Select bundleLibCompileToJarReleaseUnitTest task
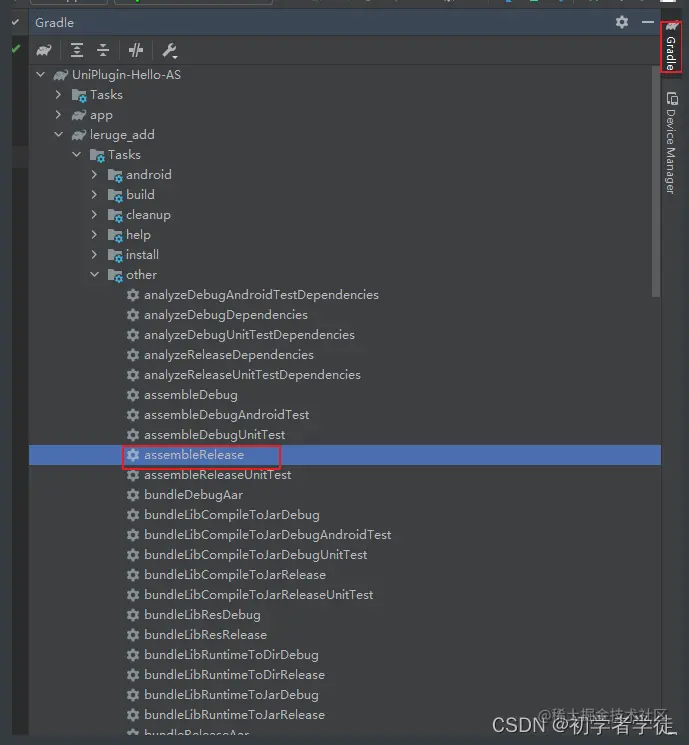 (x=258, y=595)
